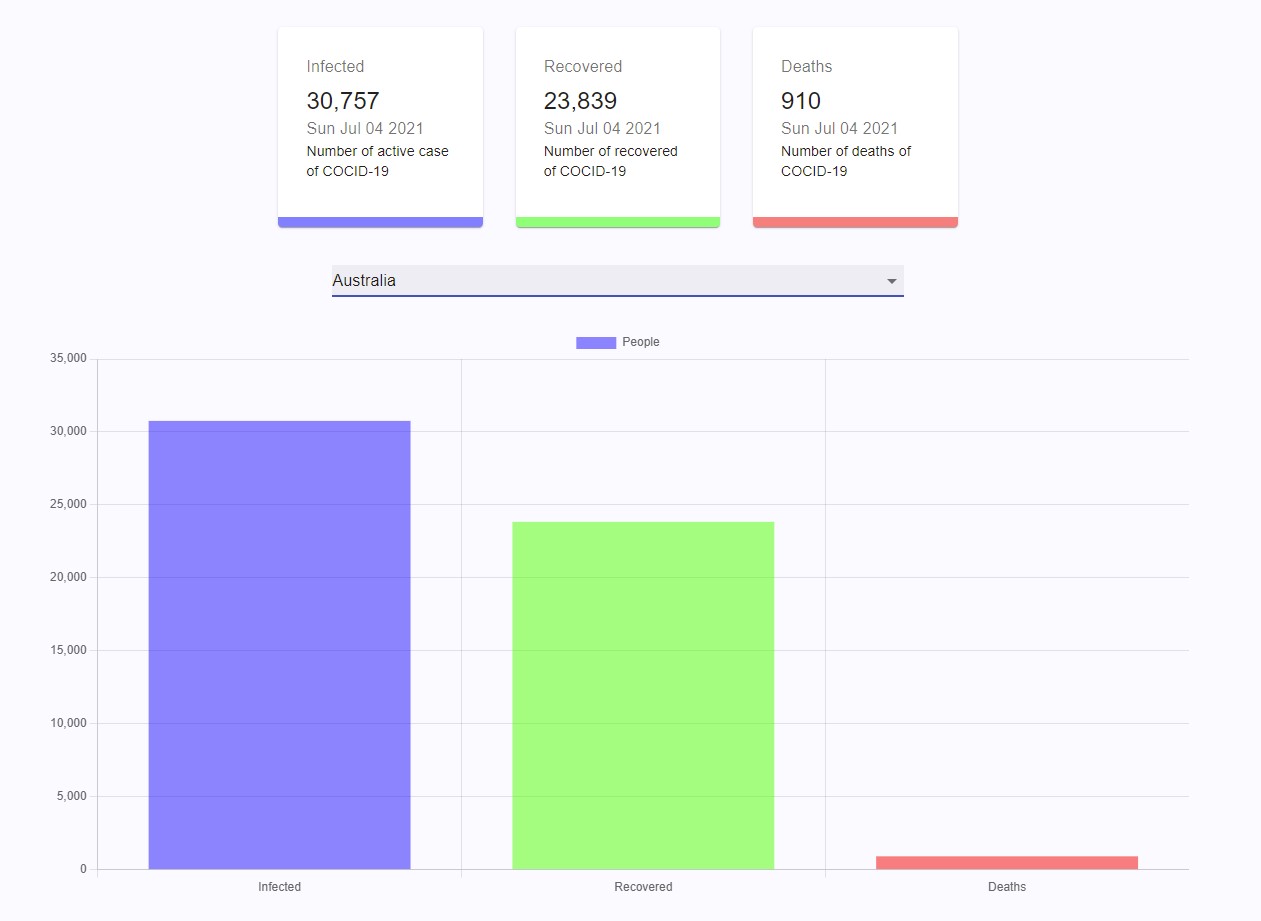Select the Deaths card
Viewport: 1261px width, 921px height.
pos(855,127)
